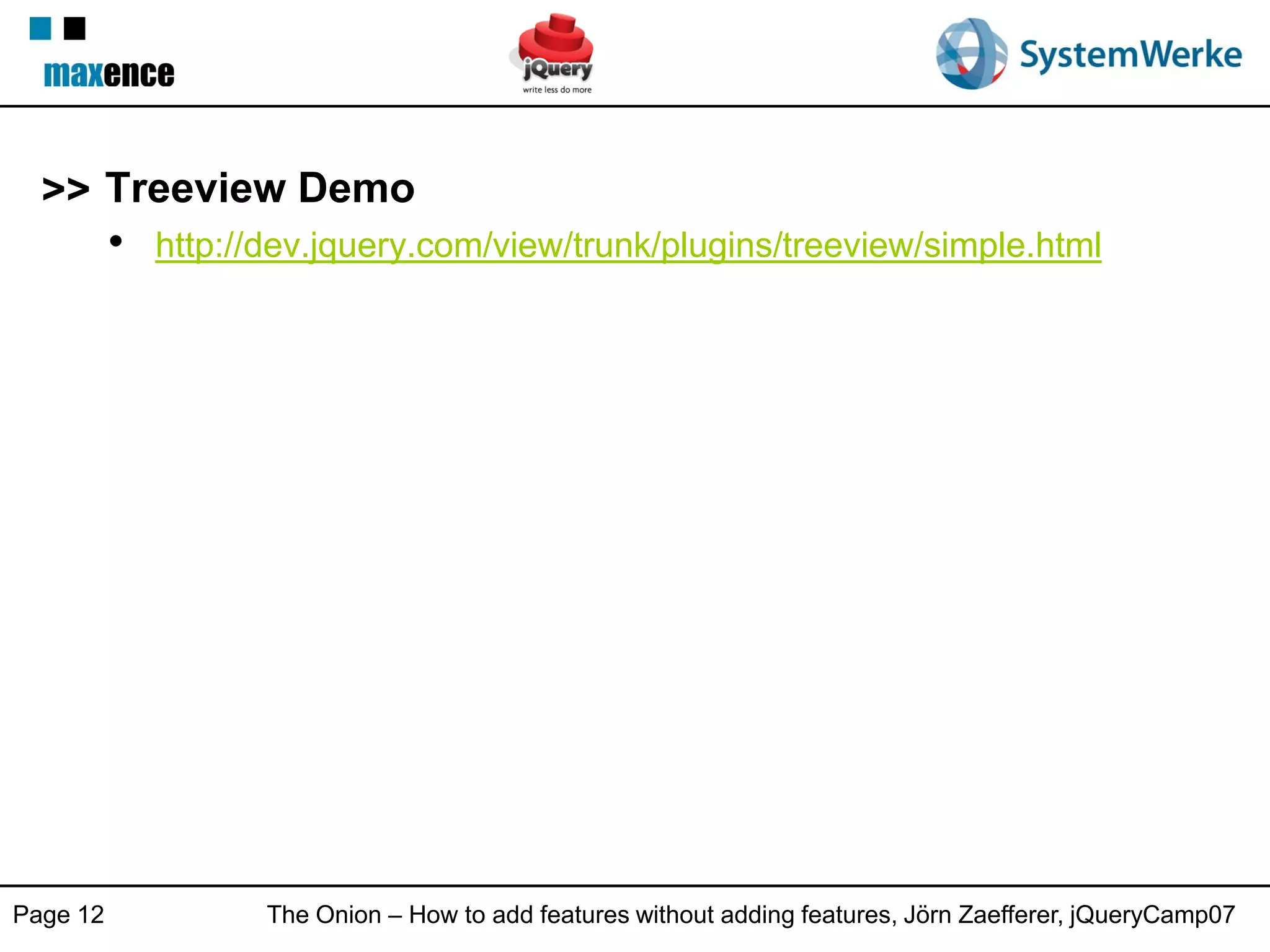Image resolution: width=1270 pixels, height=952 pixels.
Task: Click the blue square in maxence logo
Action: (40, 29)
